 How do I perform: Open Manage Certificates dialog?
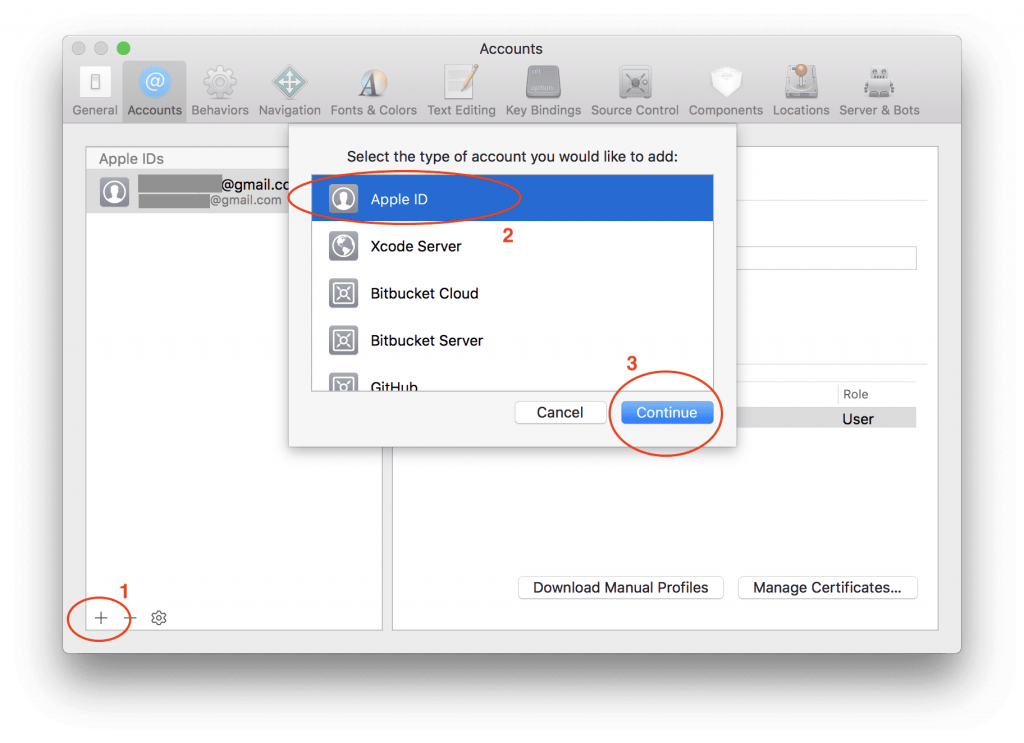pos(827,588)
